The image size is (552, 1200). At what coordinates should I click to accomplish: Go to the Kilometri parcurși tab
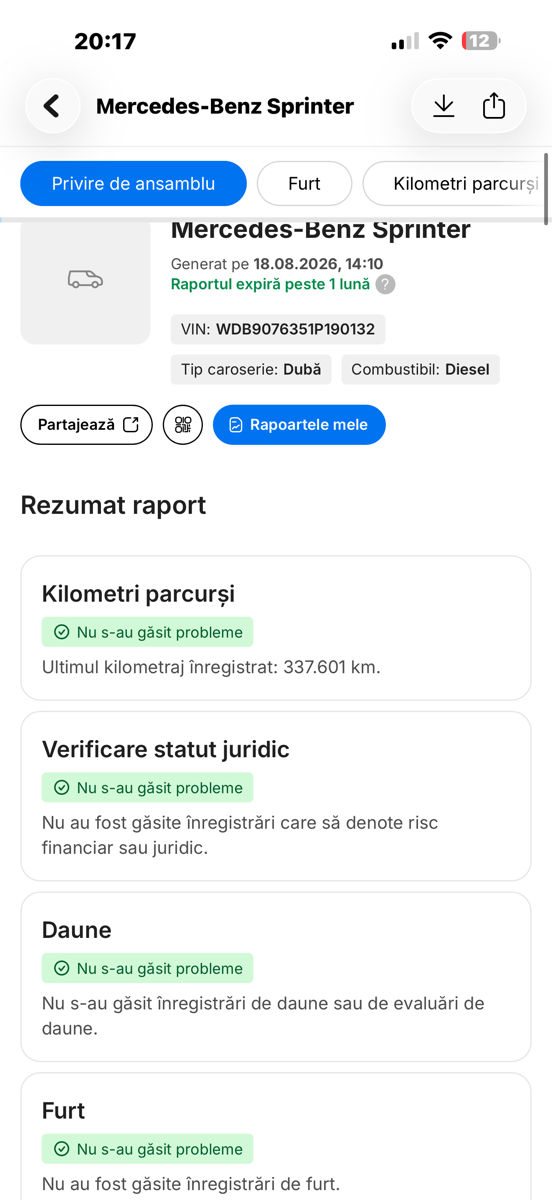[456, 184]
